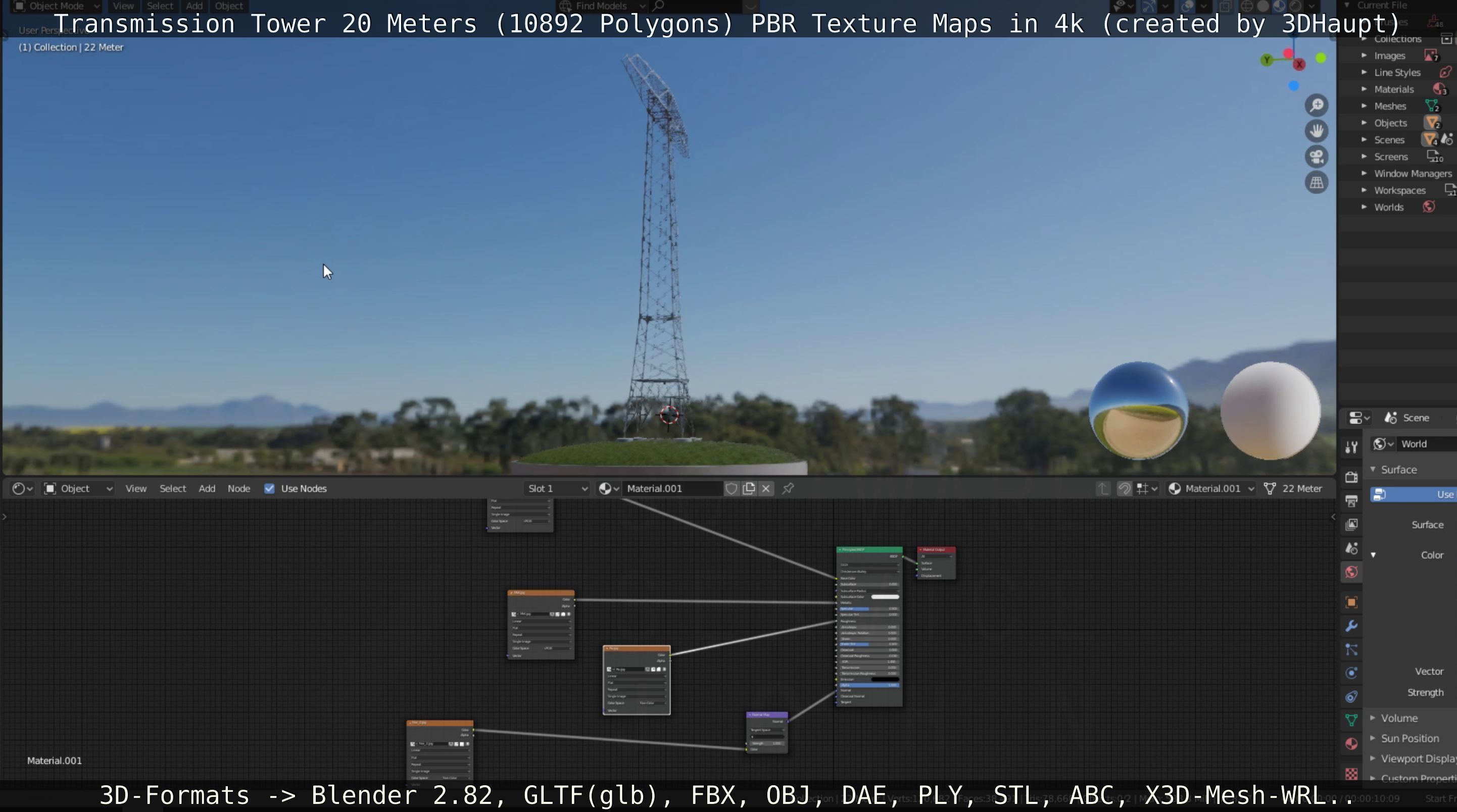
Task: Open Modifiers properties wrench tab
Action: click(1351, 626)
